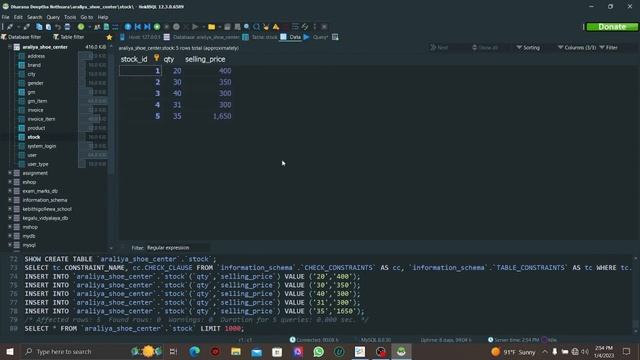The height and width of the screenshot is (360, 640).
Task: Click the Print icon in toolbar
Action: click(x=67, y=27)
